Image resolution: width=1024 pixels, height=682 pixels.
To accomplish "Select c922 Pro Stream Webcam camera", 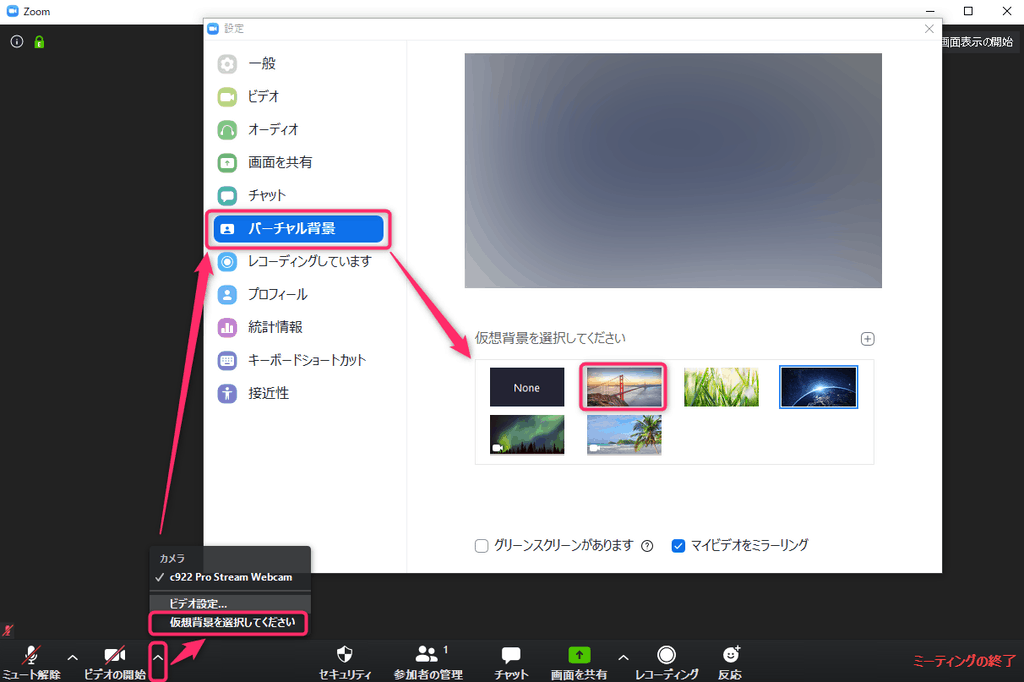I will click(231, 578).
